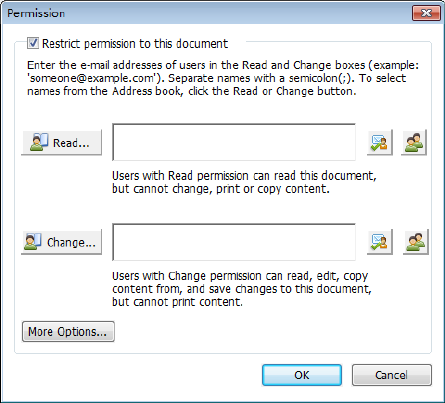This screenshot has height=403, width=445.
Task: Focus the Read e-mail addresses text box
Action: point(234,142)
